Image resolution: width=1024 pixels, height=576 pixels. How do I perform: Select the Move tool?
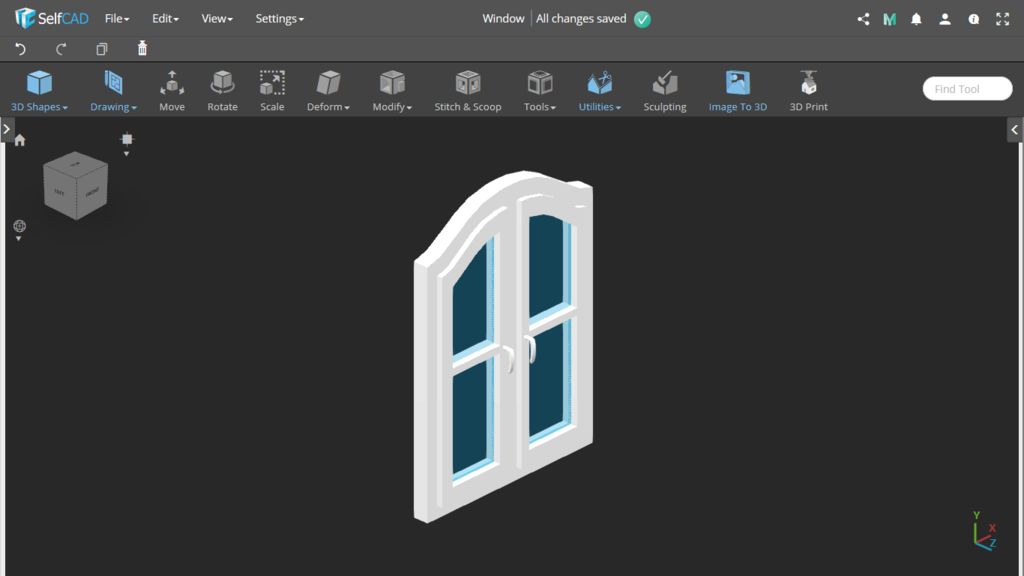(x=172, y=90)
